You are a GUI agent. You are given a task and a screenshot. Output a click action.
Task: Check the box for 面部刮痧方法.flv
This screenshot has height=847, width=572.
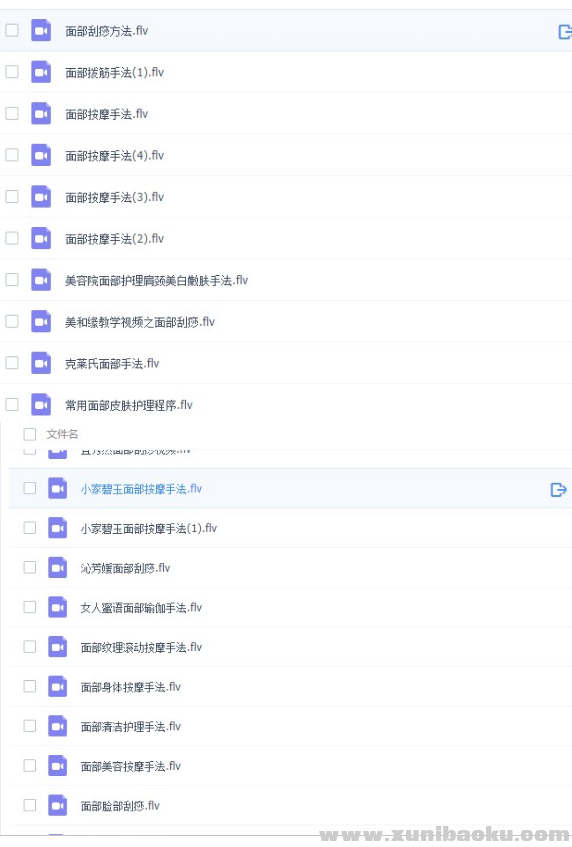12,30
